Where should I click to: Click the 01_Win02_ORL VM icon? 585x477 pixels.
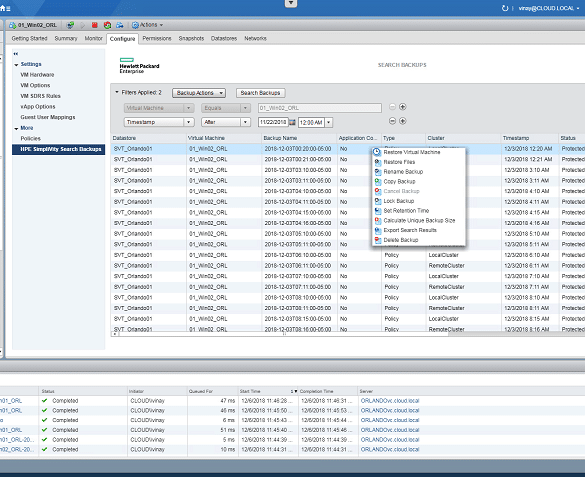coord(12,25)
